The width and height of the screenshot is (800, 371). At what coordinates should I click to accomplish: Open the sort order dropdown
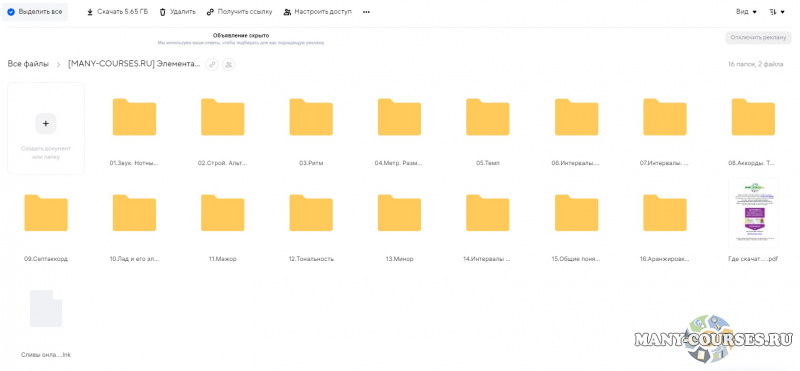777,12
